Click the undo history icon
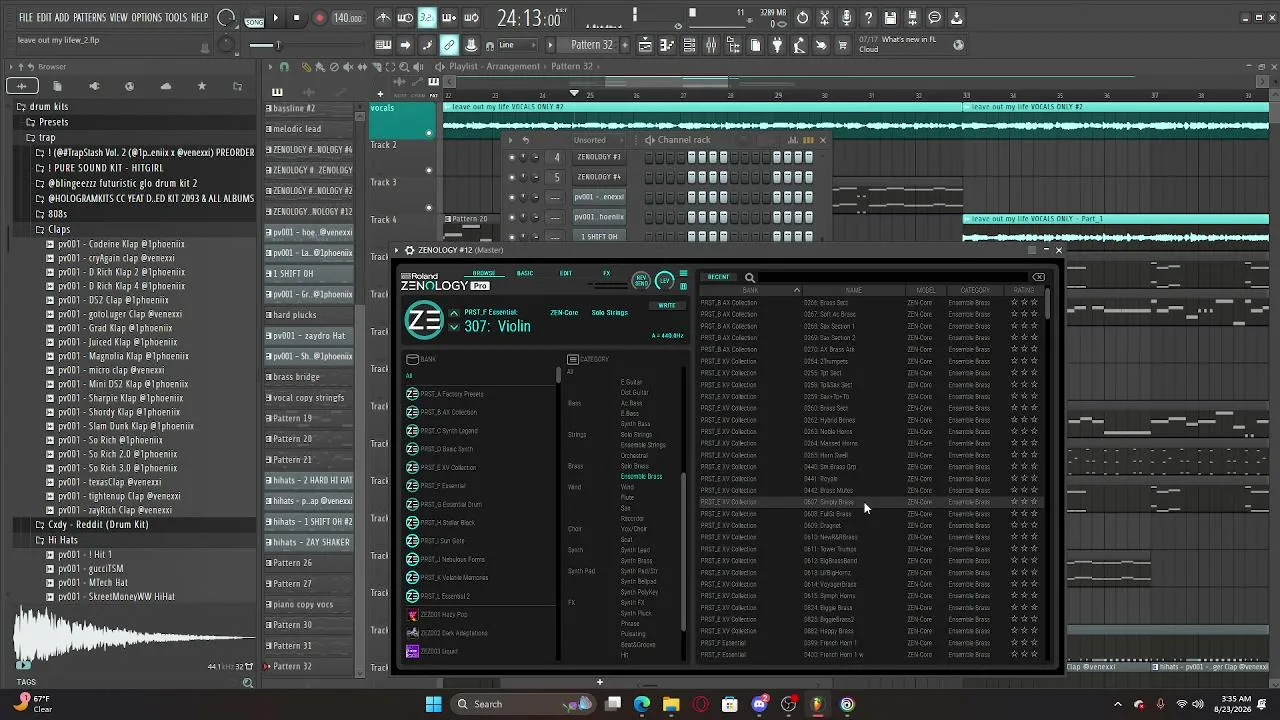 802,18
